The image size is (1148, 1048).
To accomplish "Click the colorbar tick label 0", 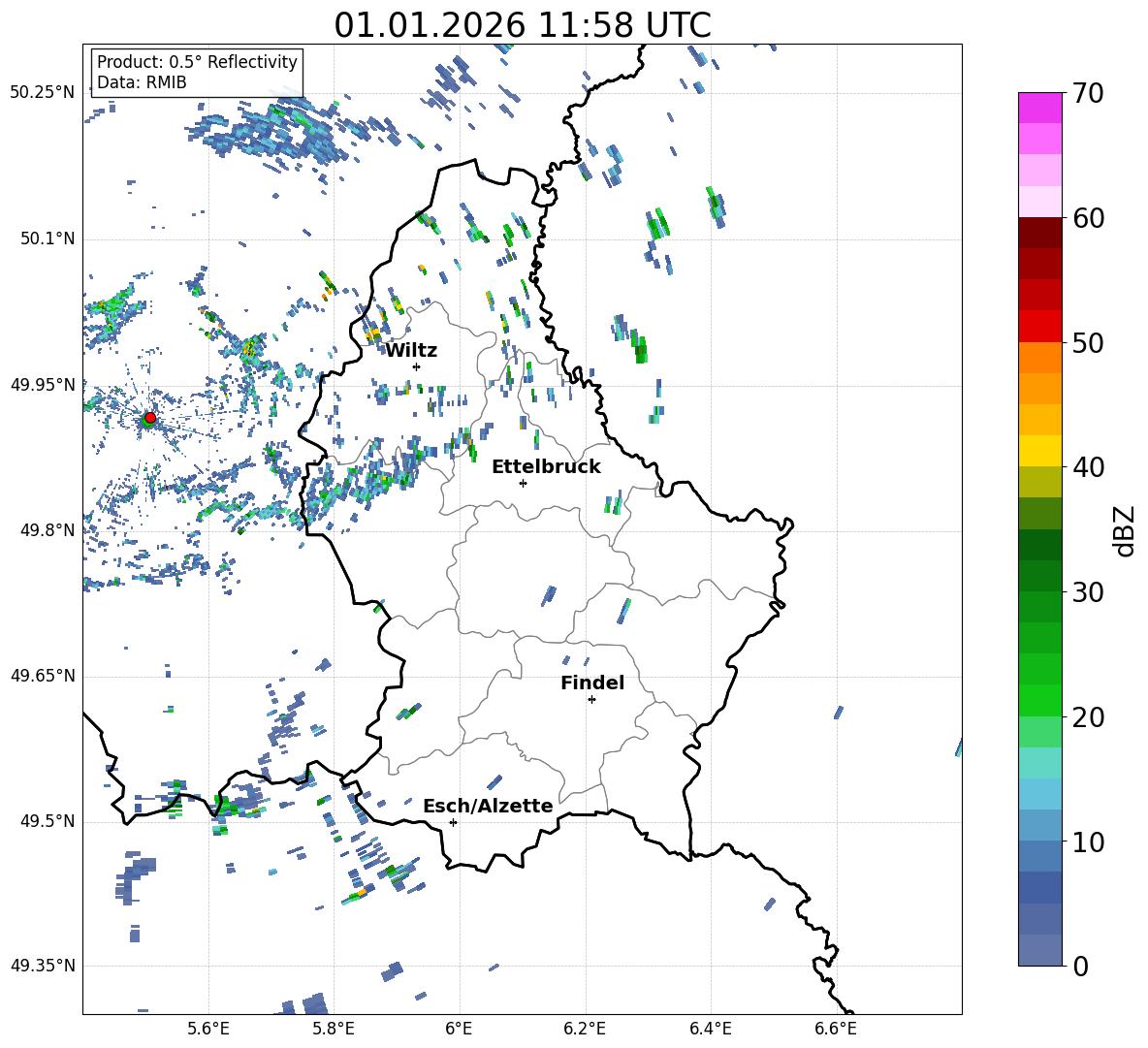I will point(1080,967).
